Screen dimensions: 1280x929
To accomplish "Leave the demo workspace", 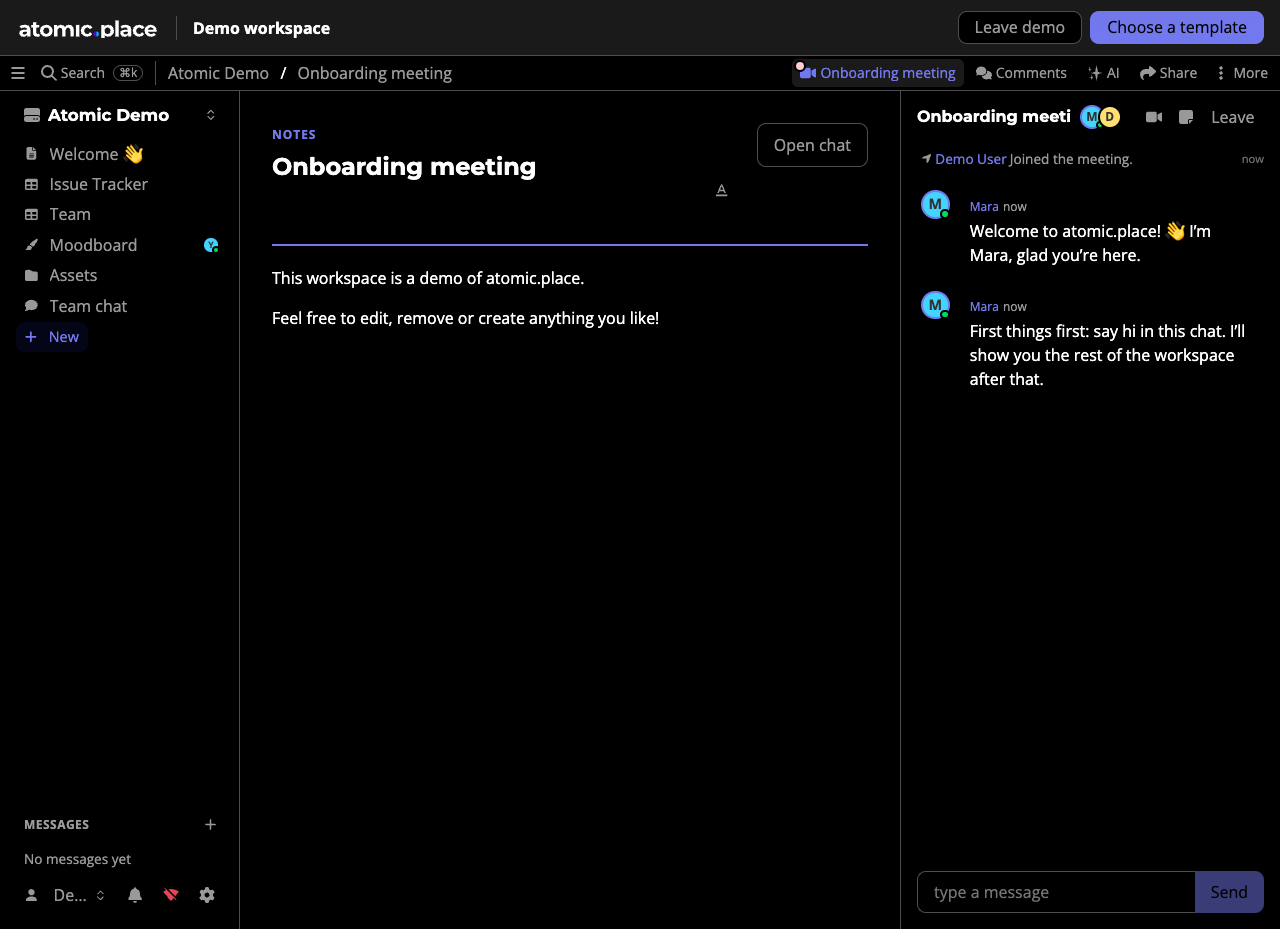I will [1019, 27].
